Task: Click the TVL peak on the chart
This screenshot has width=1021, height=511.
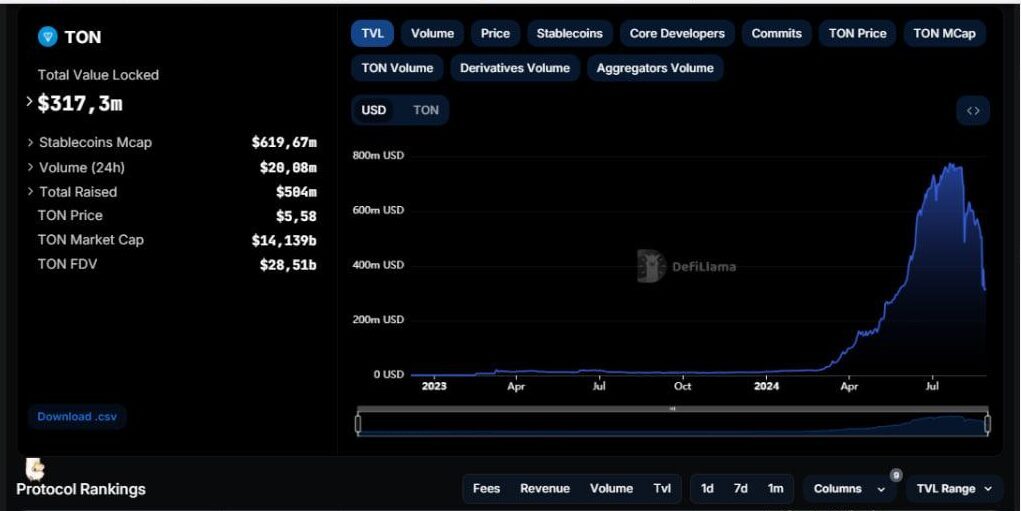Action: [x=950, y=164]
